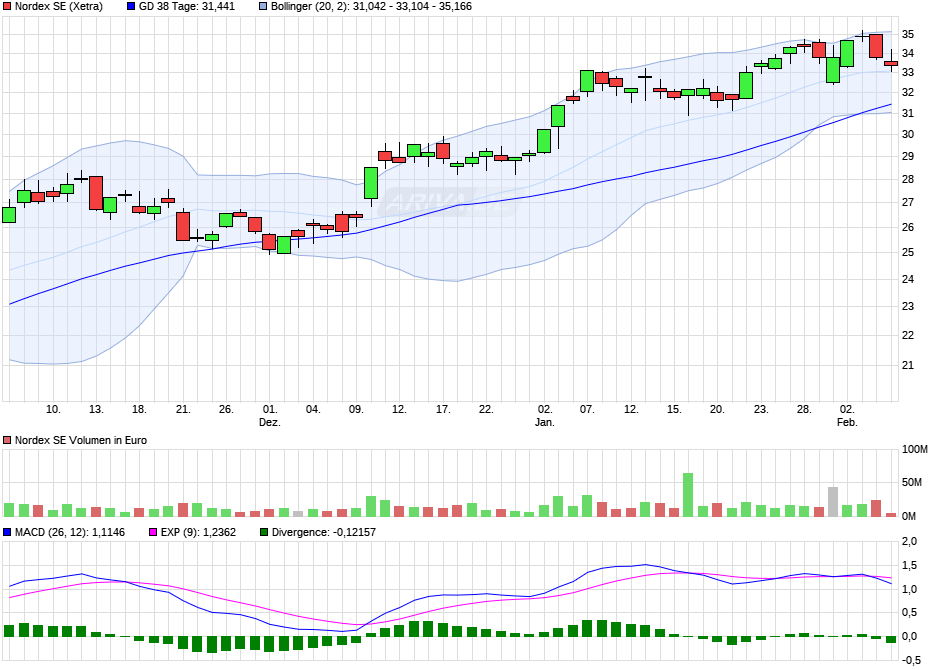Viewport: 940px width, 670px height.
Task: Click the magenta EXP (9) legend swatch
Action: (153, 532)
